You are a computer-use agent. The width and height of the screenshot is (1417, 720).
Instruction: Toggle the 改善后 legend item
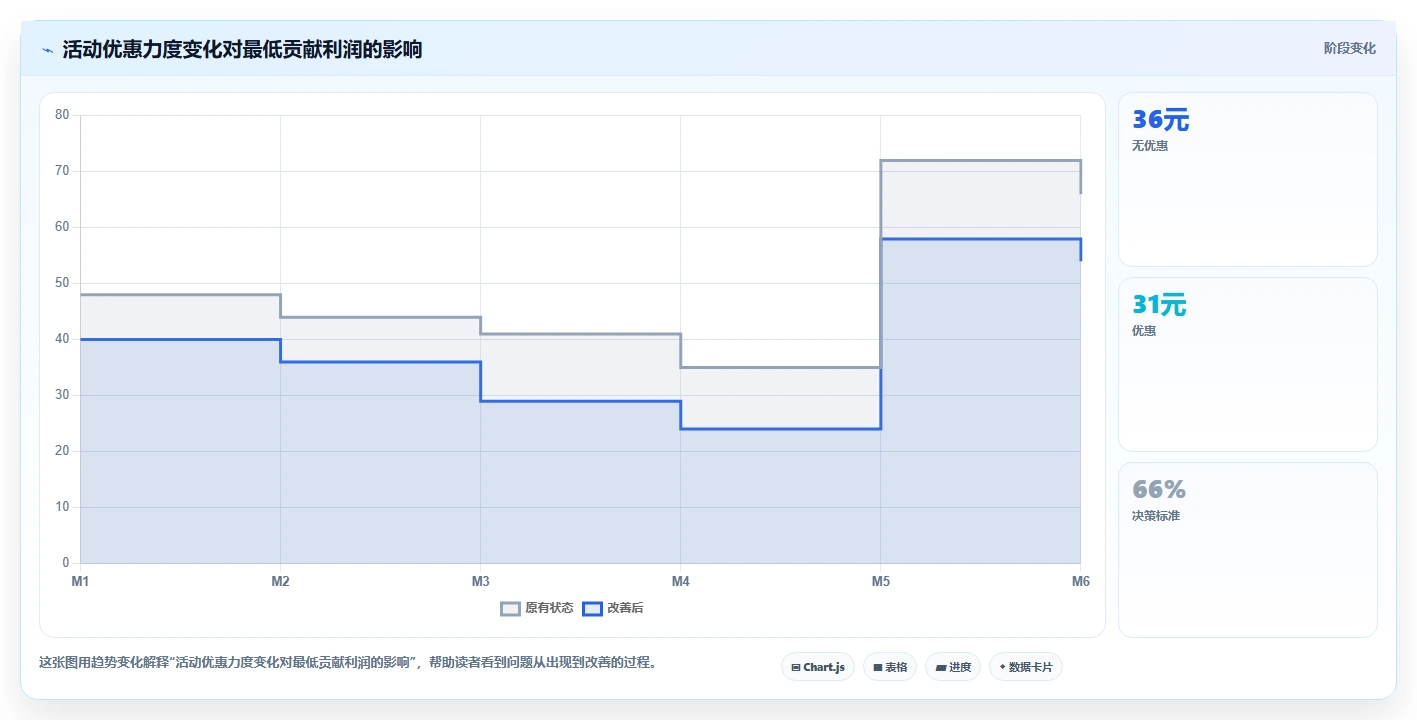(x=613, y=608)
